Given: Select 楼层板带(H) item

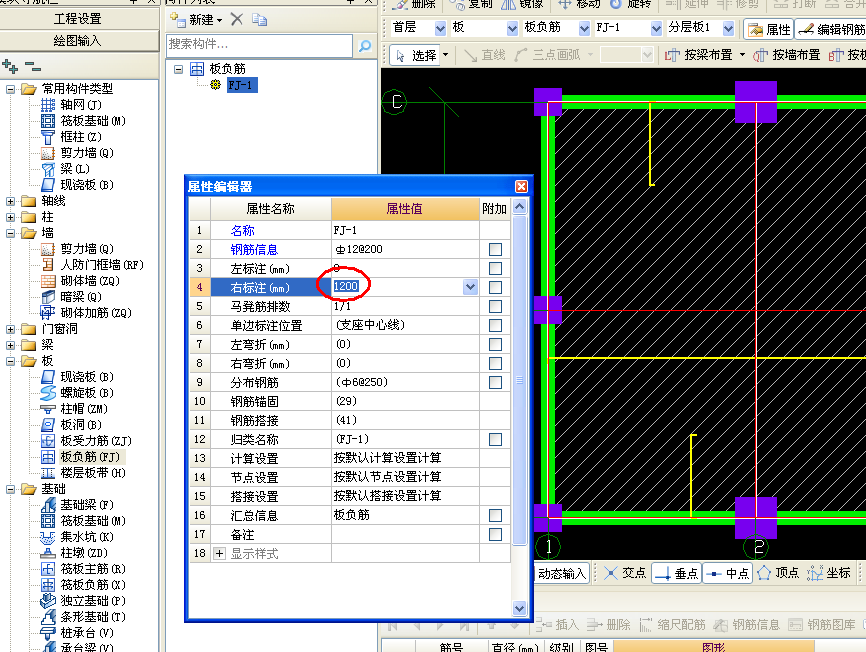Looking at the screenshot, I should (x=93, y=473).
